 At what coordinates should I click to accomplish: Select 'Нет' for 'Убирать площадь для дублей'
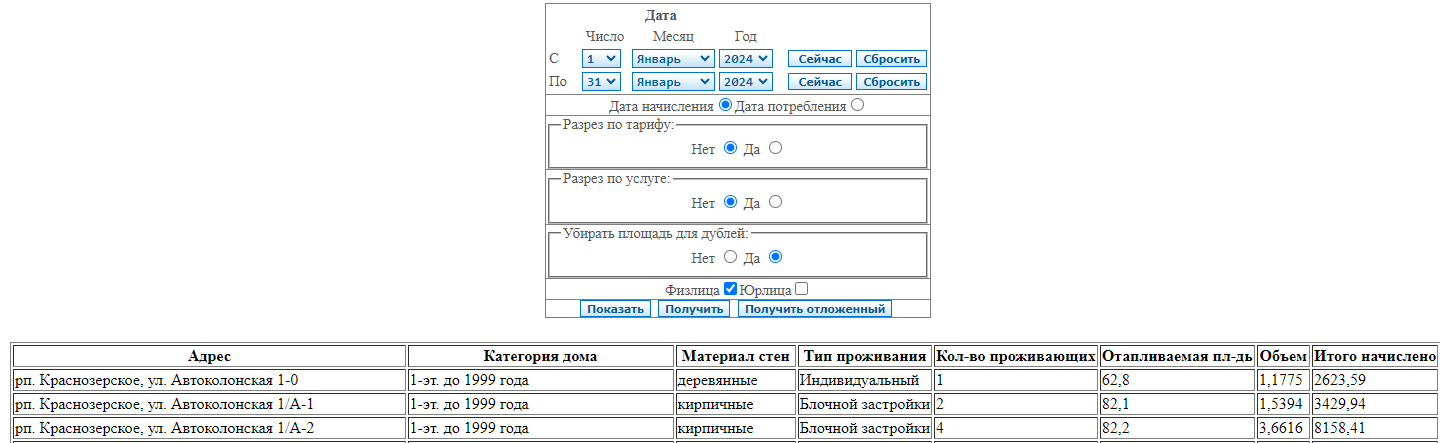[x=730, y=257]
